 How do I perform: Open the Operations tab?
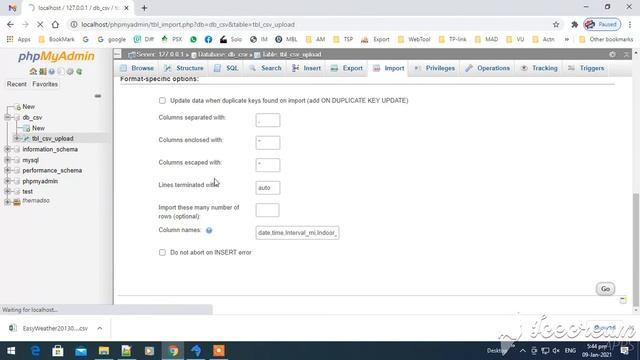point(488,68)
